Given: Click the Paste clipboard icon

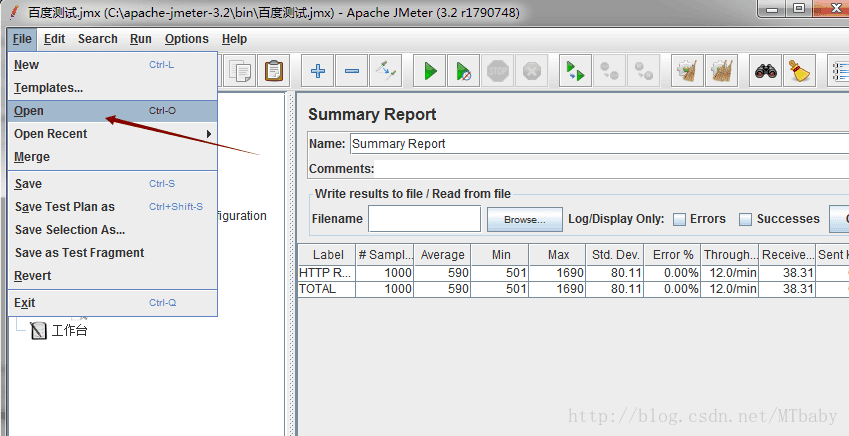Looking at the screenshot, I should (273, 71).
